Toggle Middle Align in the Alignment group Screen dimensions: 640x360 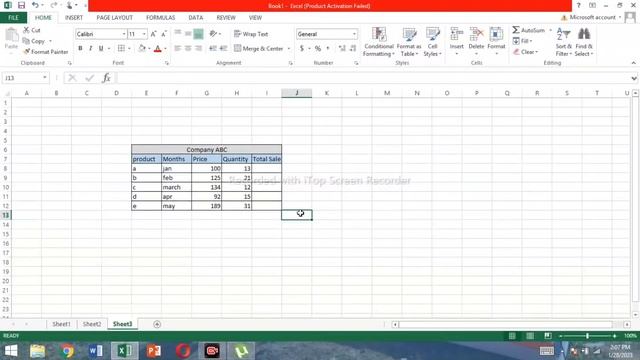(188, 34)
